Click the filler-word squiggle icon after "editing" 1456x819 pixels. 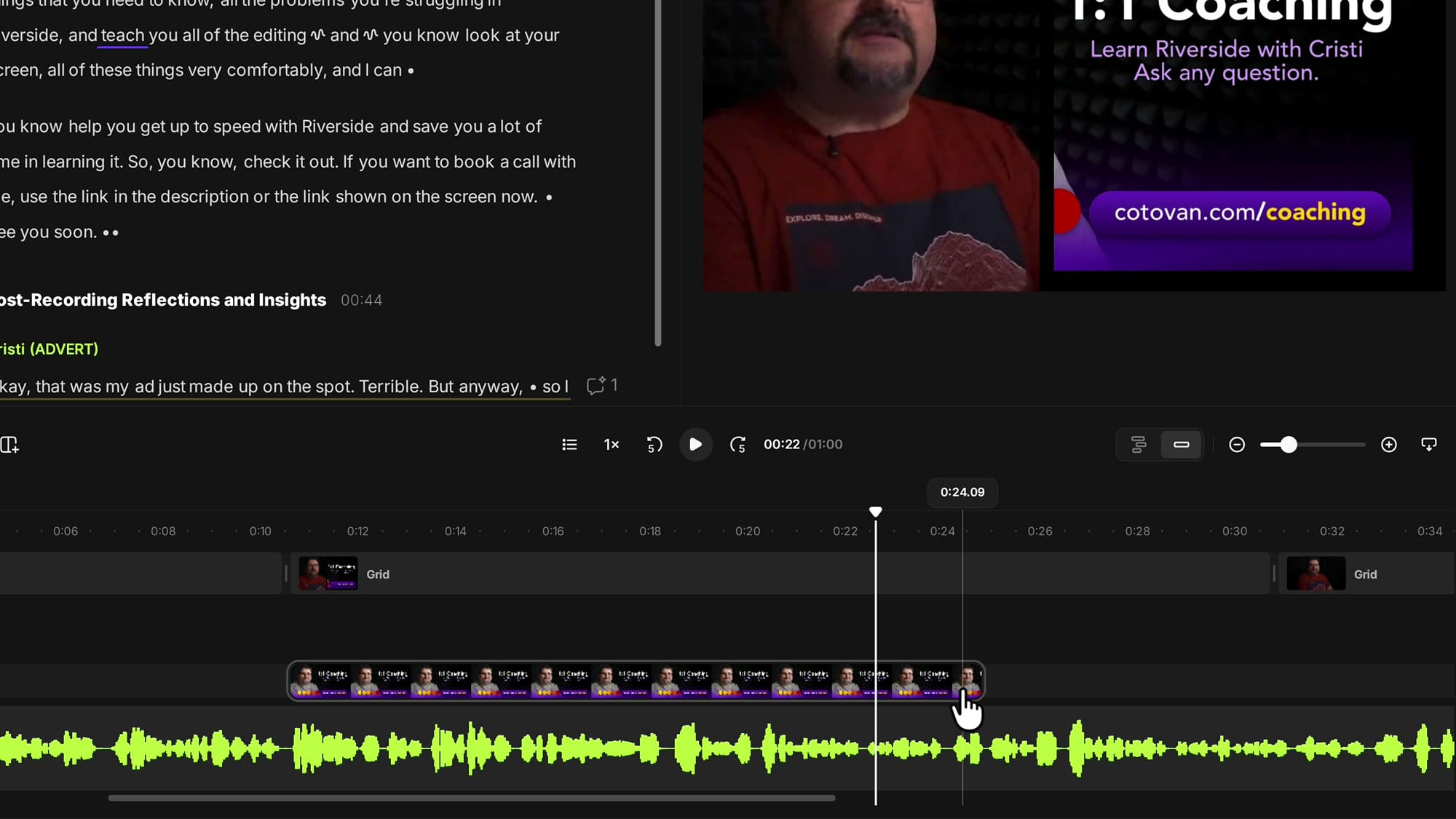317,35
